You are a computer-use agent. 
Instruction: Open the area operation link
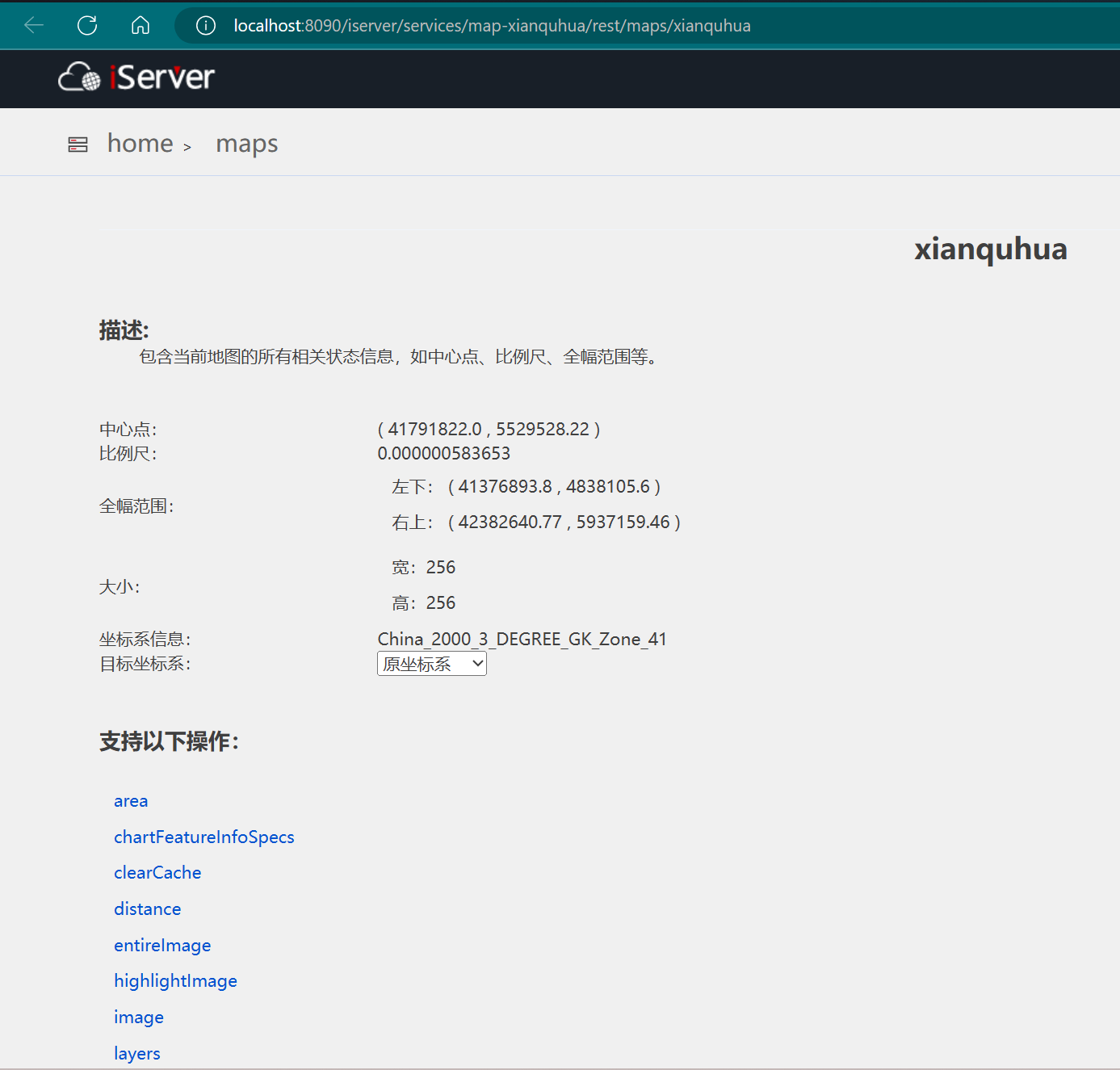[x=131, y=801]
